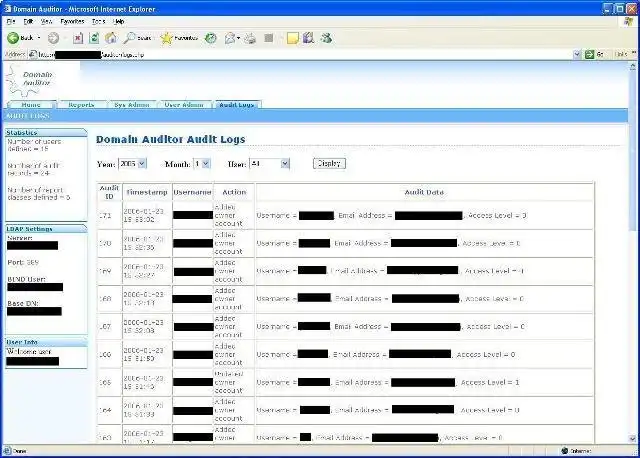Click the gray Edit toolbar icon
This screenshot has height=458, width=640.
click(x=269, y=38)
